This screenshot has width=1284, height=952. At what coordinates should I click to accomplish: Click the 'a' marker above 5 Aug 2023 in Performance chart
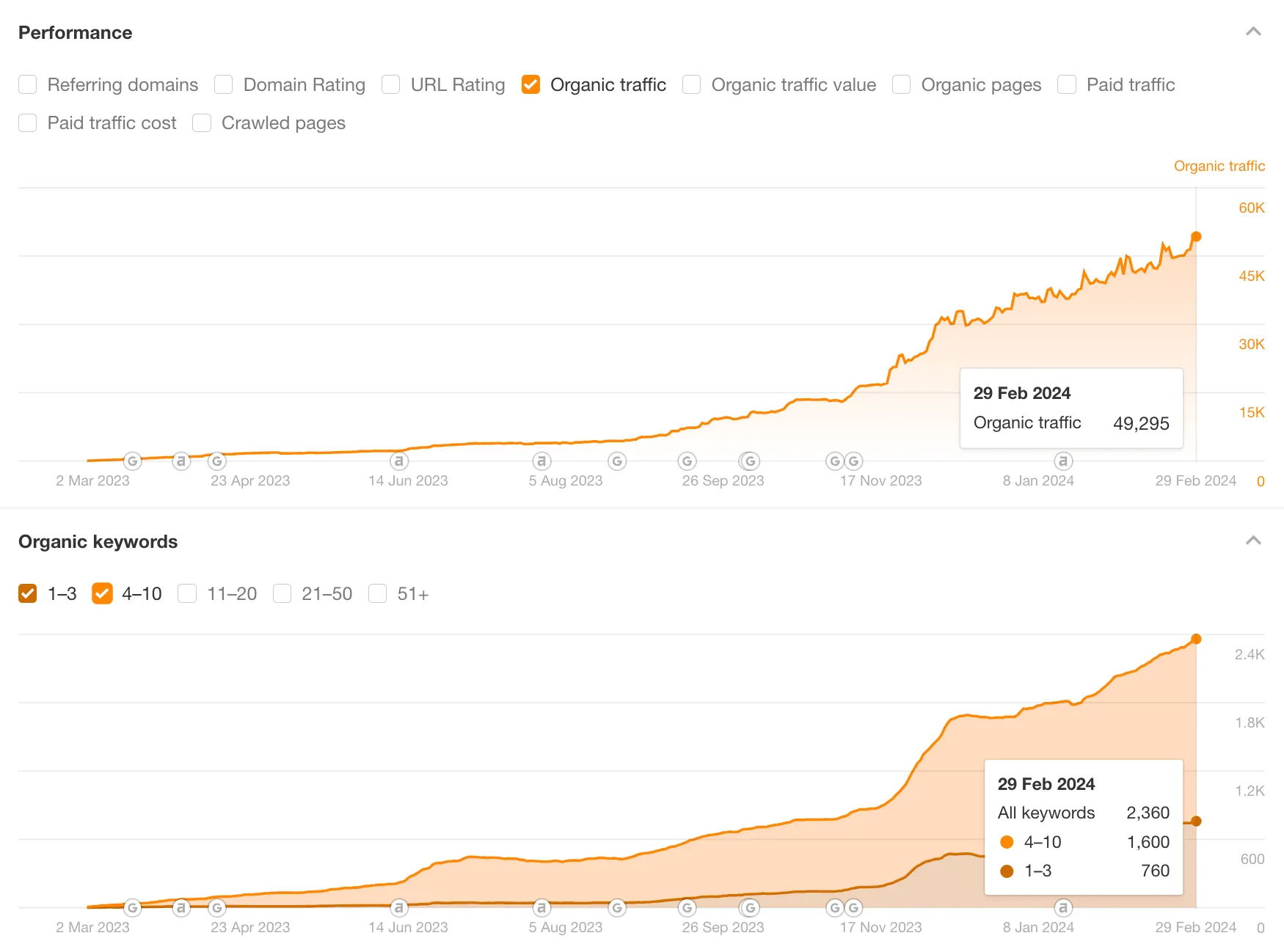(541, 461)
